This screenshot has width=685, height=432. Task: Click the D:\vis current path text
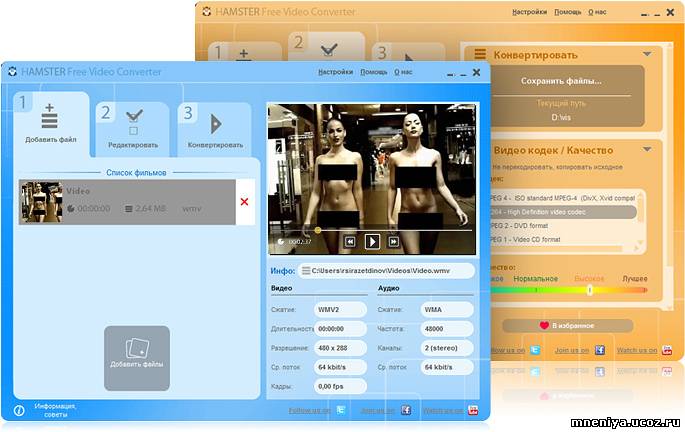(x=561, y=118)
